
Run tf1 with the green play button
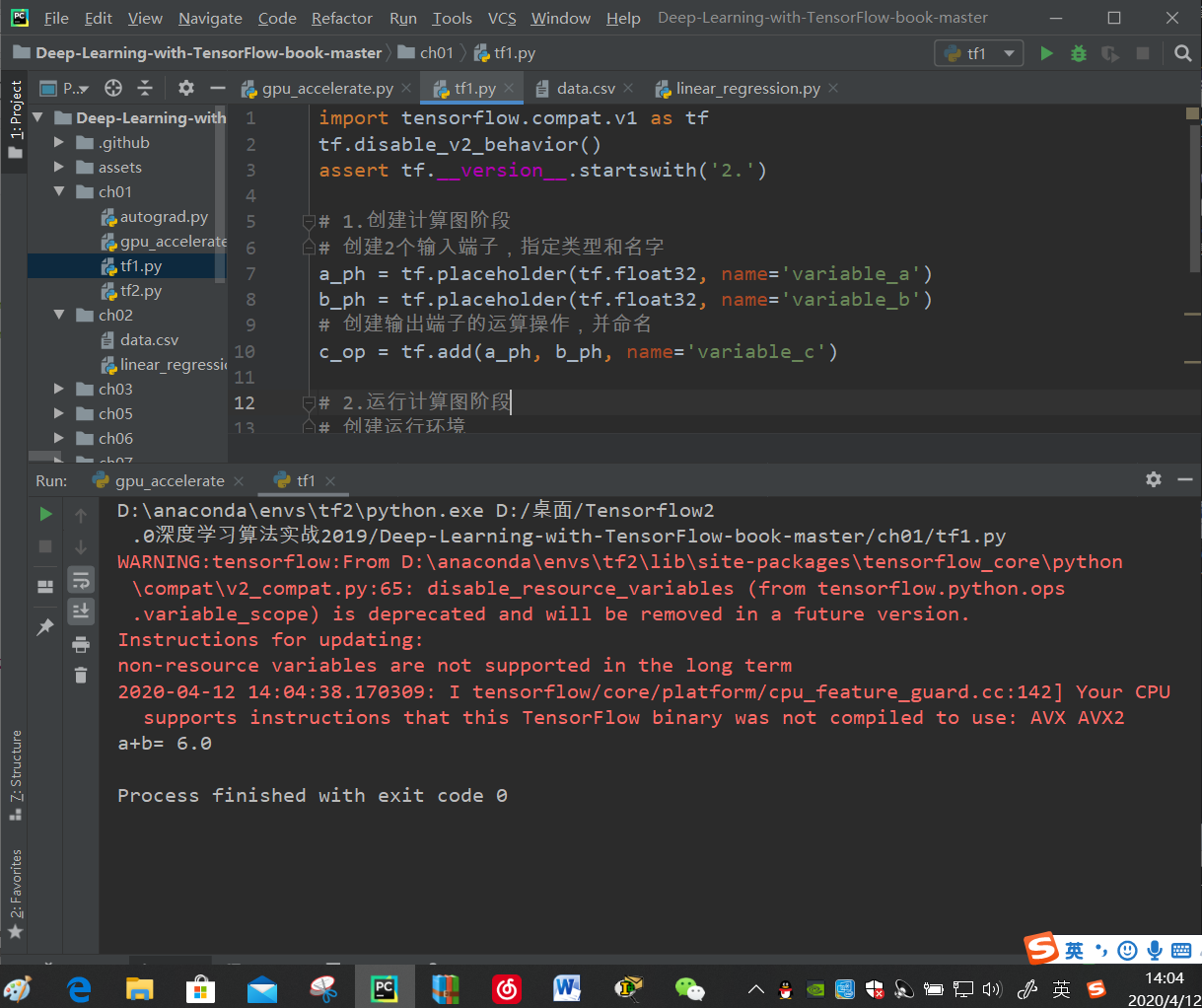pyautogui.click(x=1047, y=53)
